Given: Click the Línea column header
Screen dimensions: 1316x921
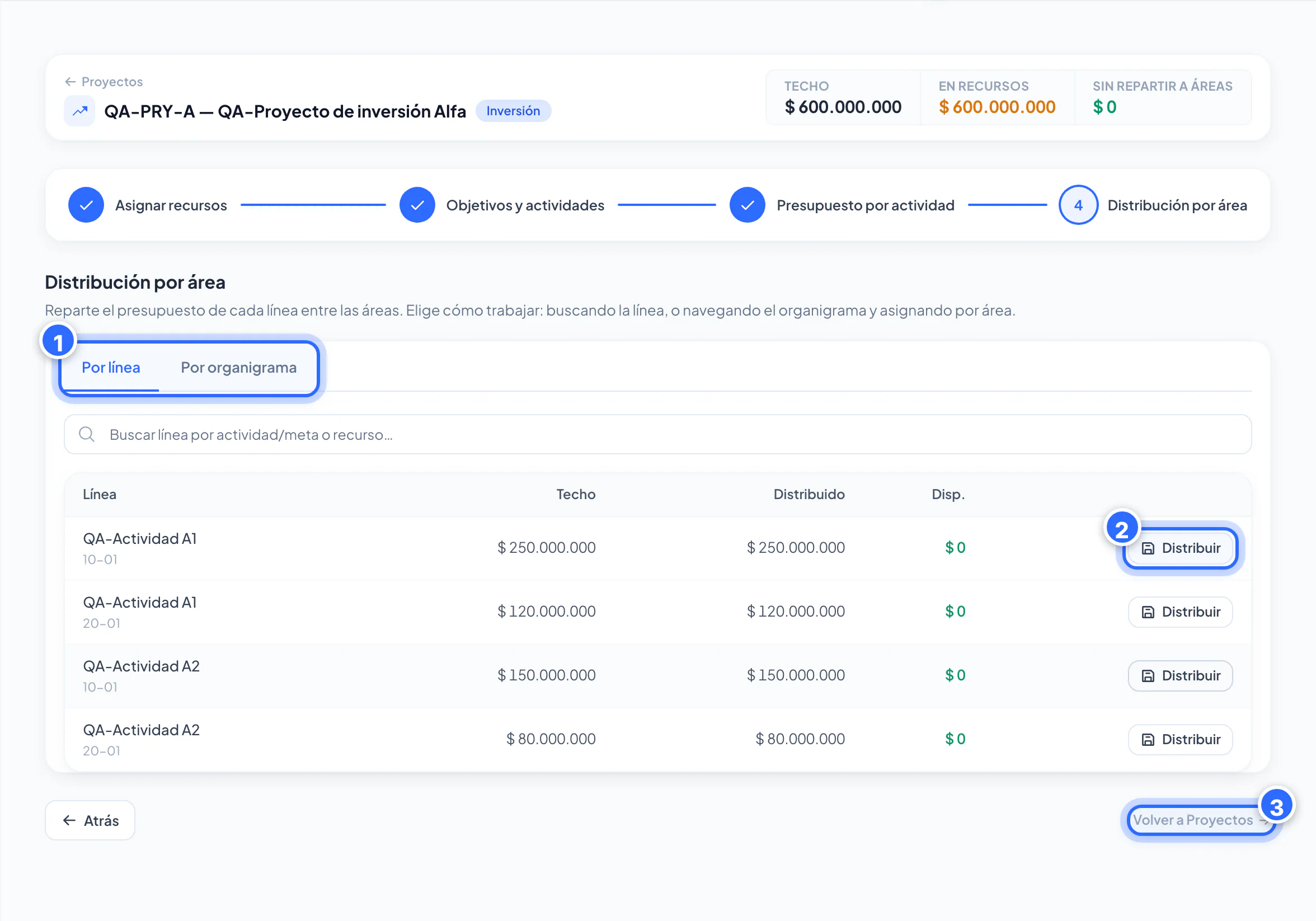Looking at the screenshot, I should 100,495.
